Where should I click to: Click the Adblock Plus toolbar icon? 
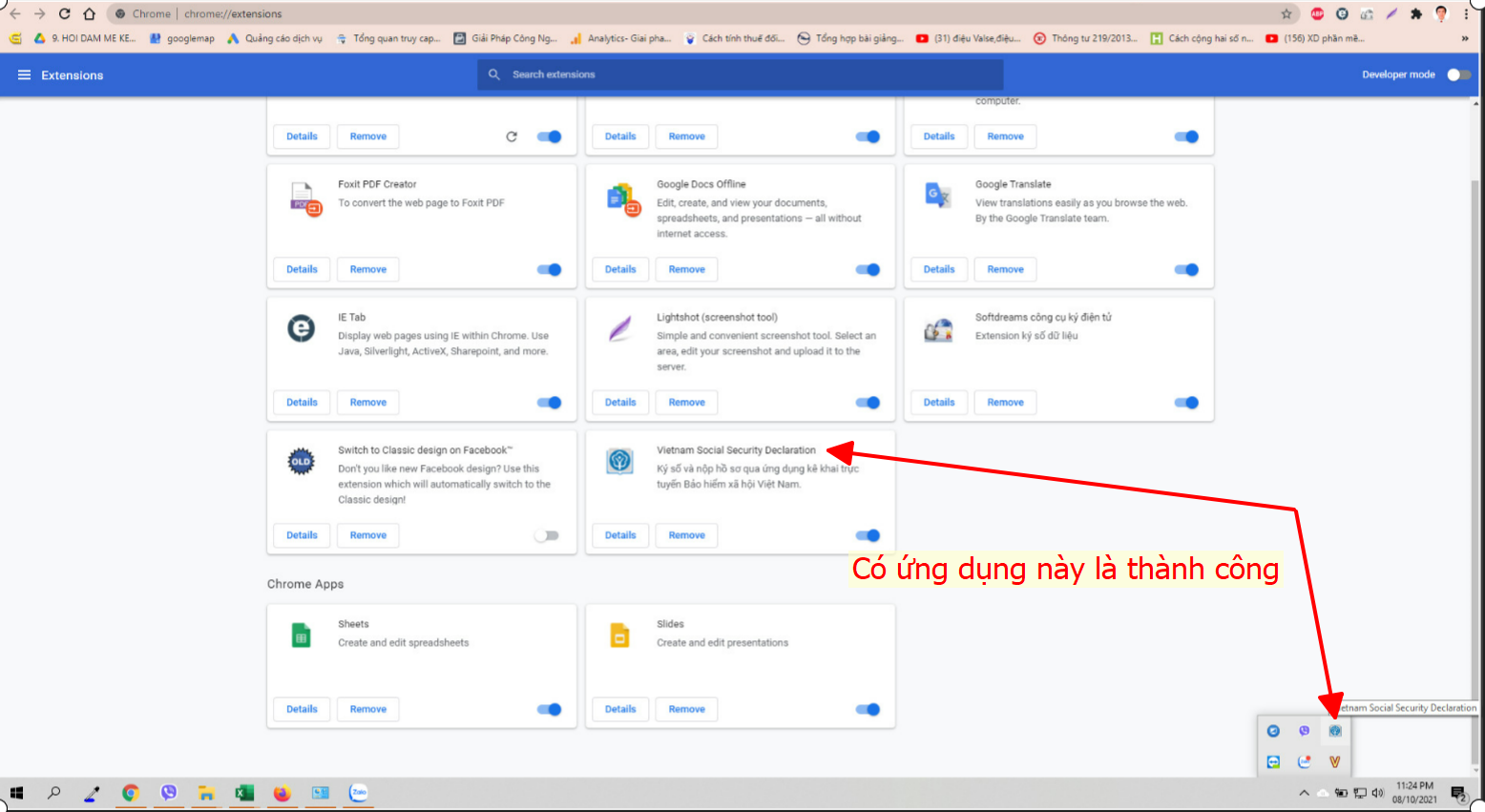(x=1317, y=13)
